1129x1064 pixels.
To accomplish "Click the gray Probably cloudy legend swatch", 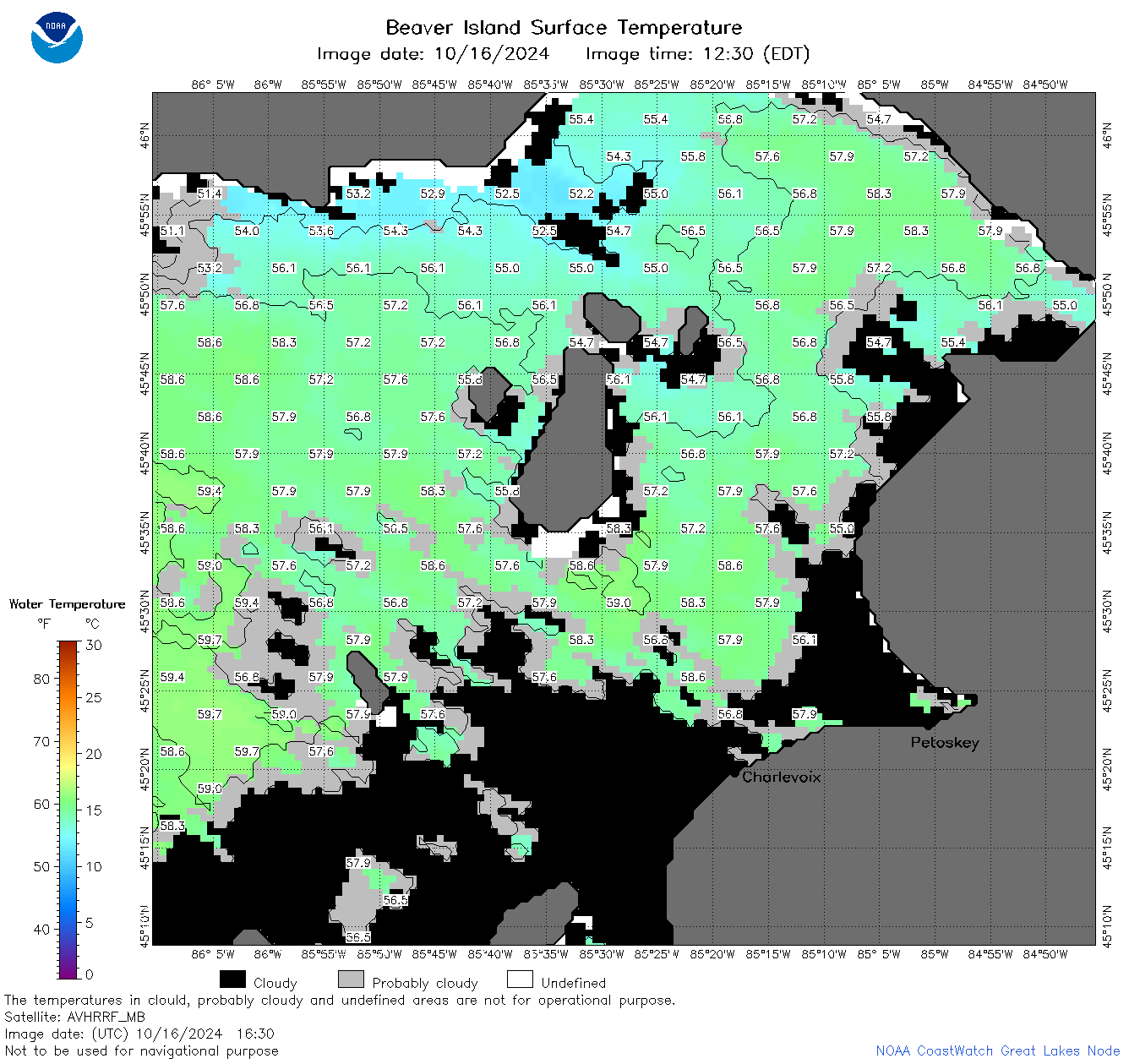I will point(351,979).
